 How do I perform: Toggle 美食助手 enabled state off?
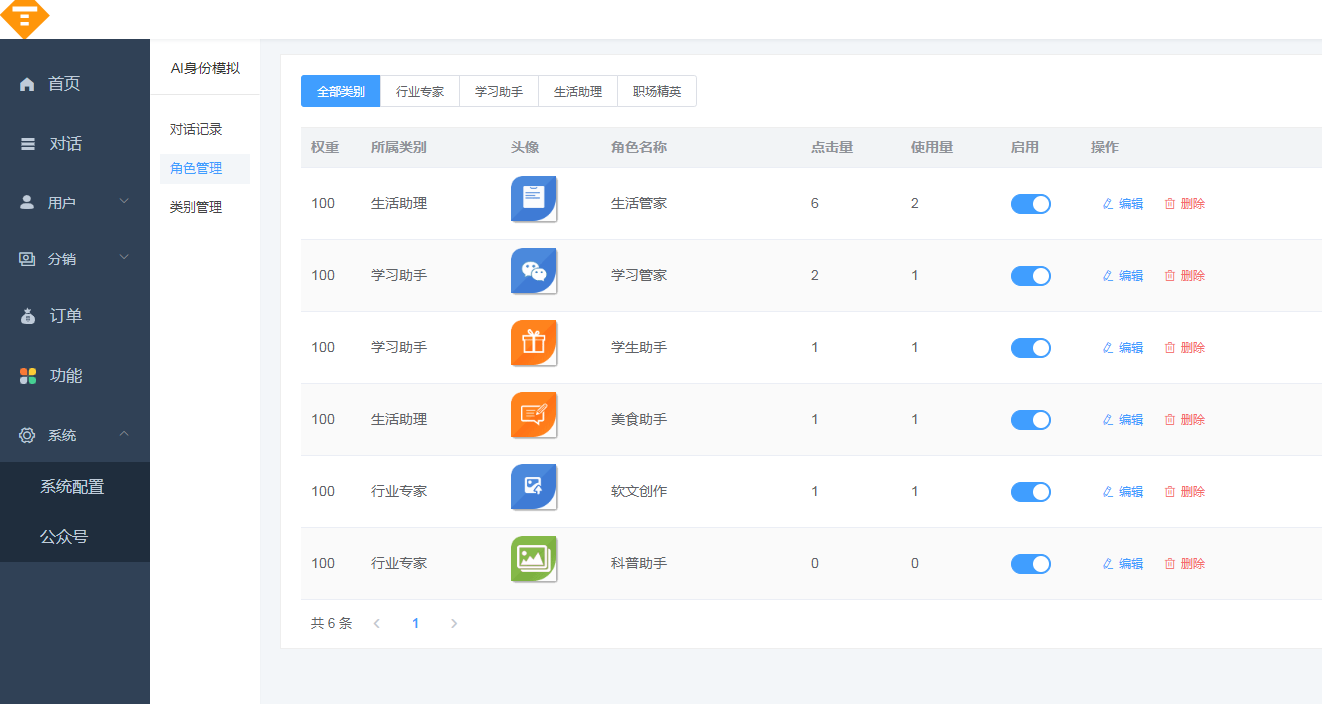click(1031, 419)
